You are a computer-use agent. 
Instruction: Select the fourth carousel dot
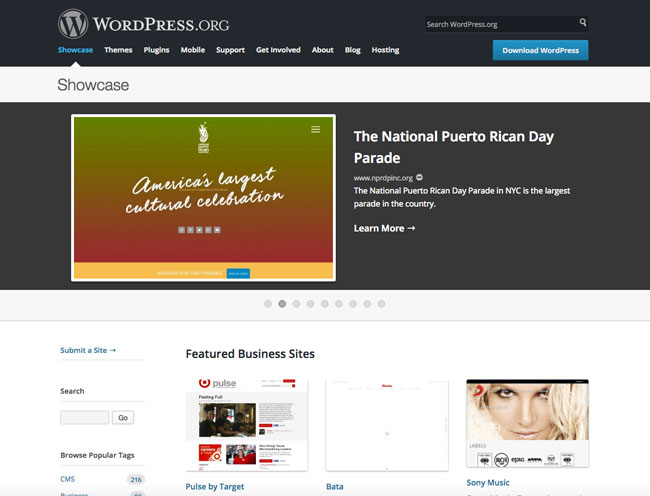(310, 304)
